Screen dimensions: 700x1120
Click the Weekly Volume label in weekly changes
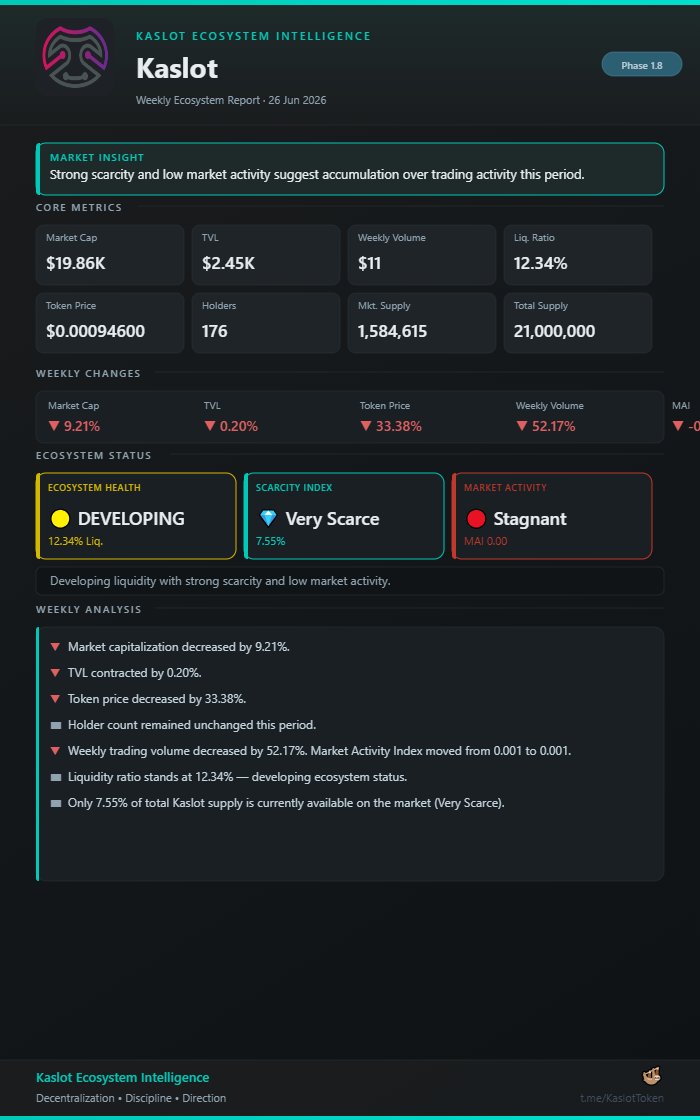tap(549, 406)
